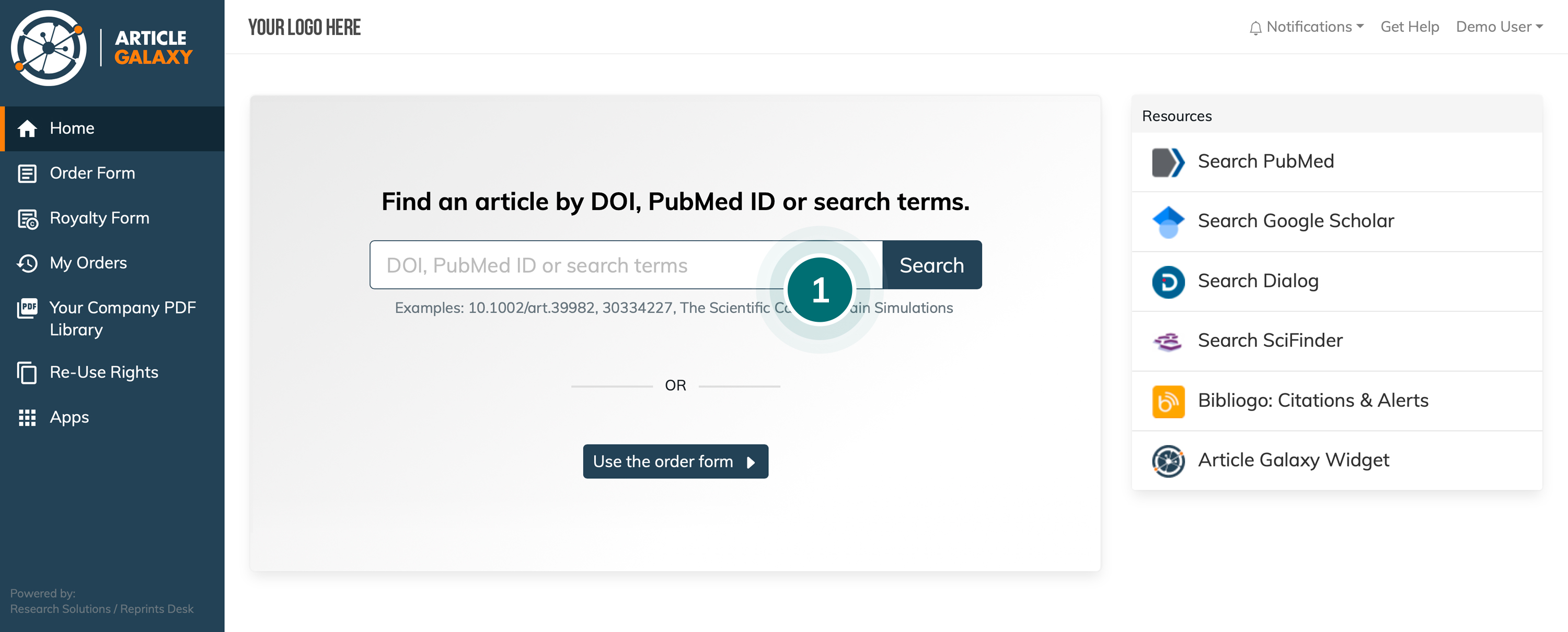Viewport: 1568px width, 632px height.
Task: Click the Use the order form button
Action: (674, 461)
